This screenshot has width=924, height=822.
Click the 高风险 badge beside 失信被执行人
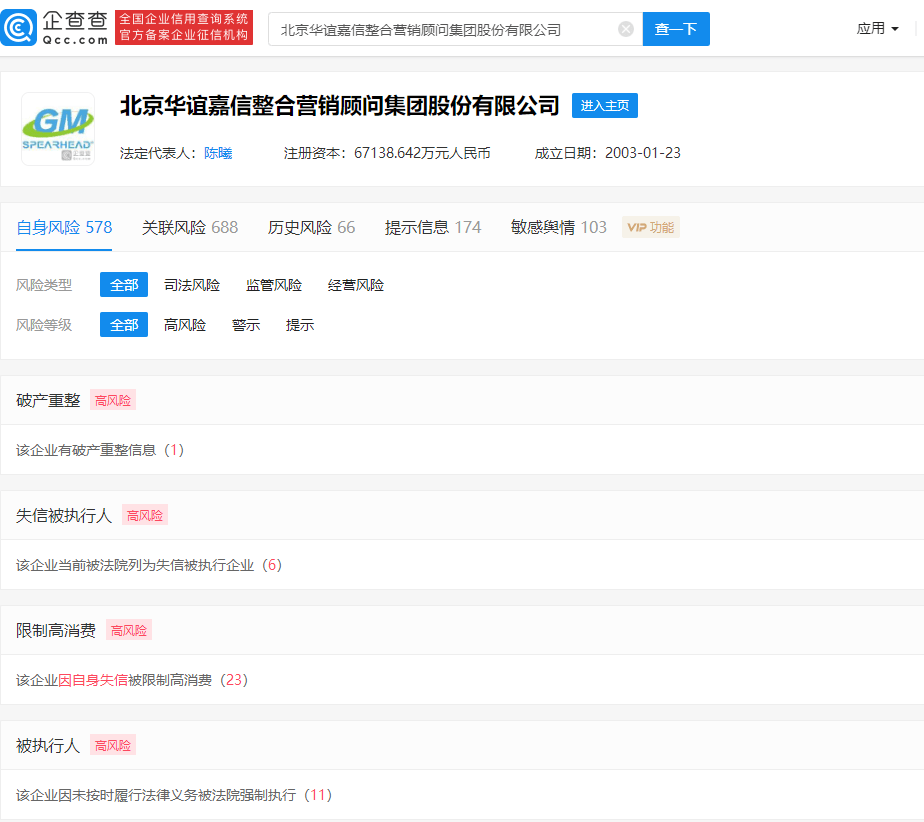point(144,515)
